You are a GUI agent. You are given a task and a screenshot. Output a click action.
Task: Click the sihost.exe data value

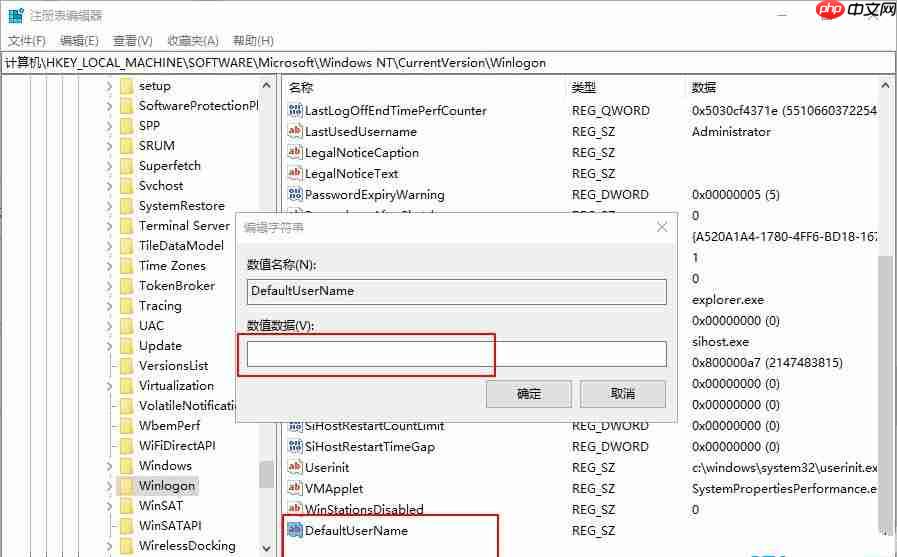pyautogui.click(x=720, y=342)
